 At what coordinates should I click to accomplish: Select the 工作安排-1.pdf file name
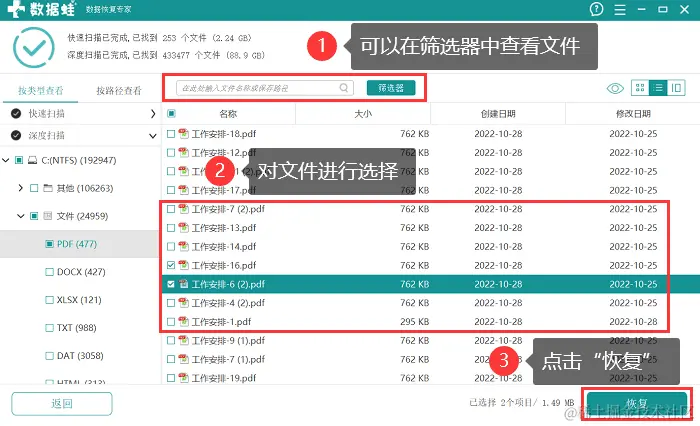[x=221, y=322]
